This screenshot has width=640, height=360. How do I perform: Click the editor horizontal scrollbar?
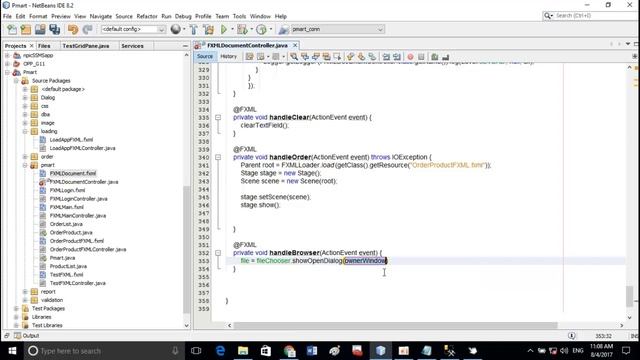point(395,325)
